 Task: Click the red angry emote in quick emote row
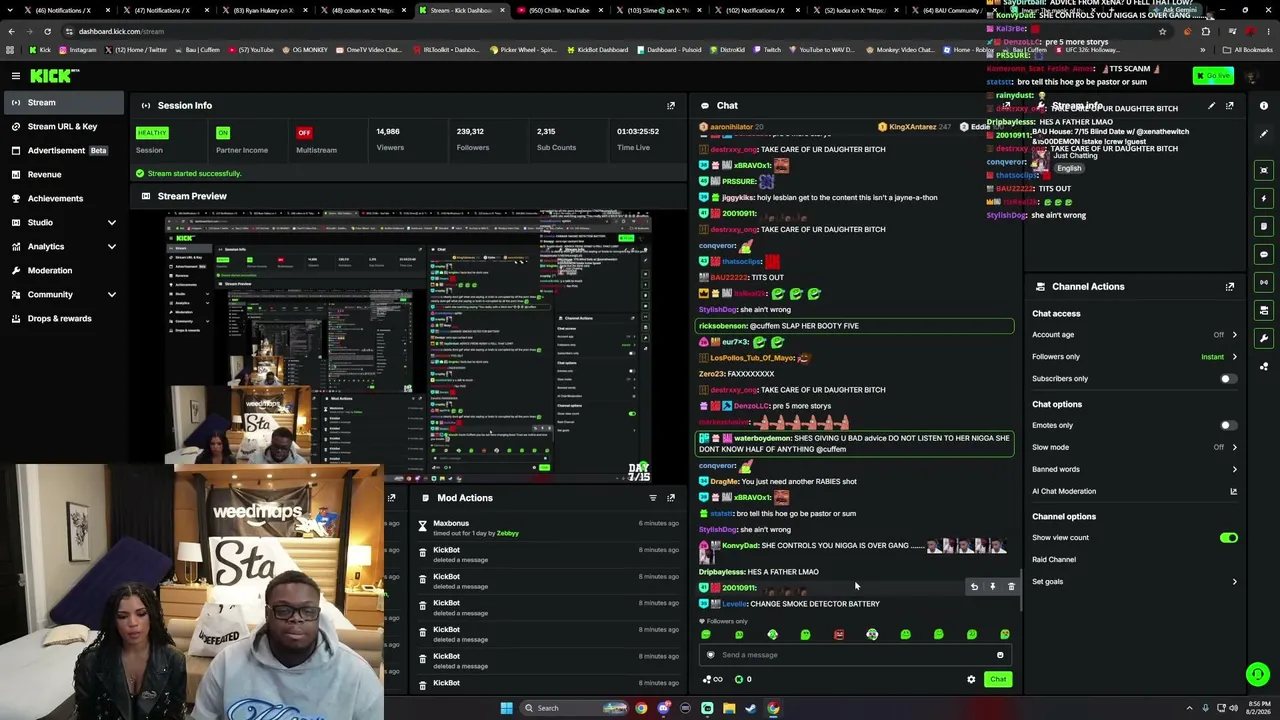click(839, 635)
